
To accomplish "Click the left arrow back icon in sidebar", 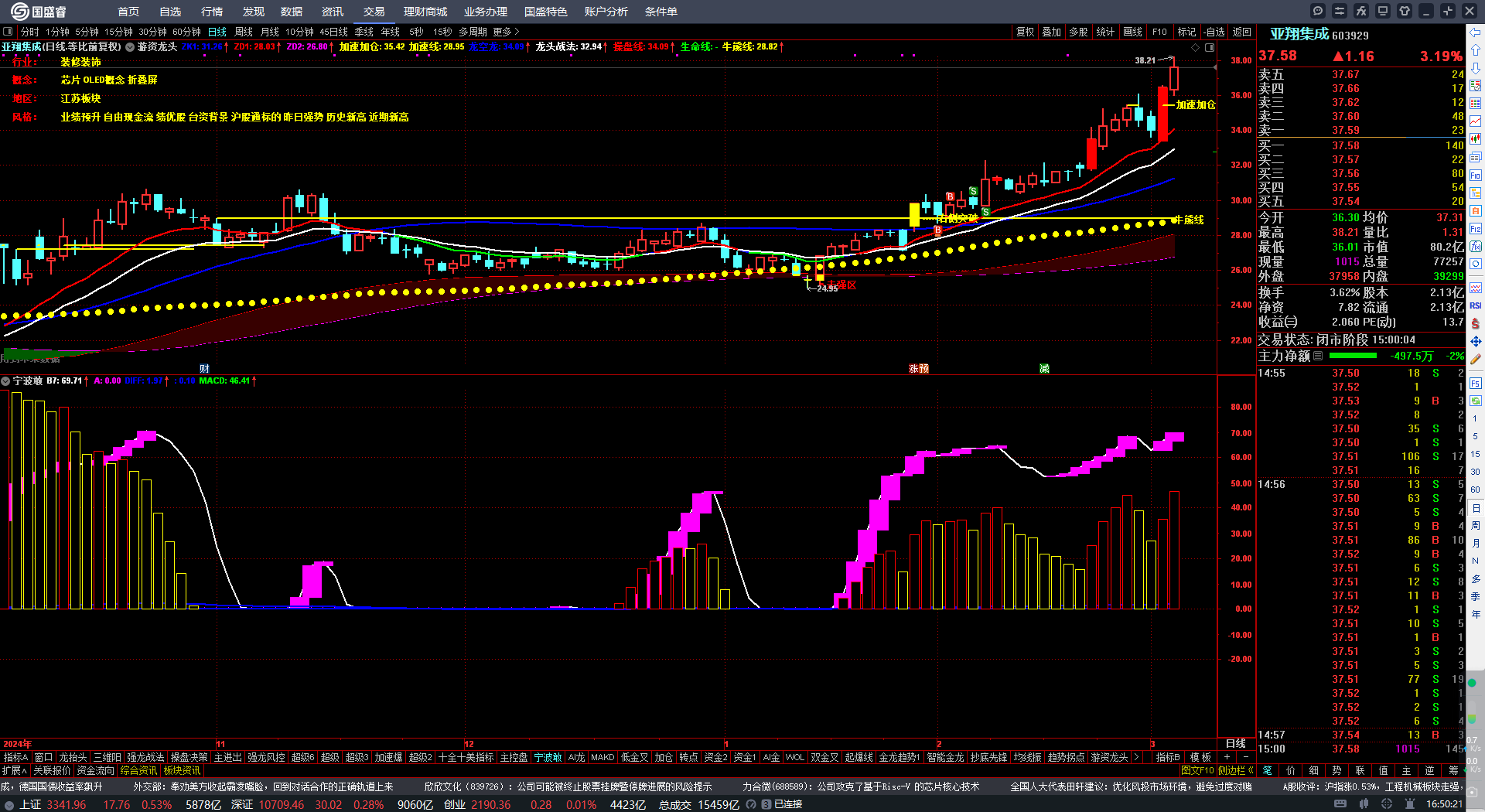I will 1476,32.
